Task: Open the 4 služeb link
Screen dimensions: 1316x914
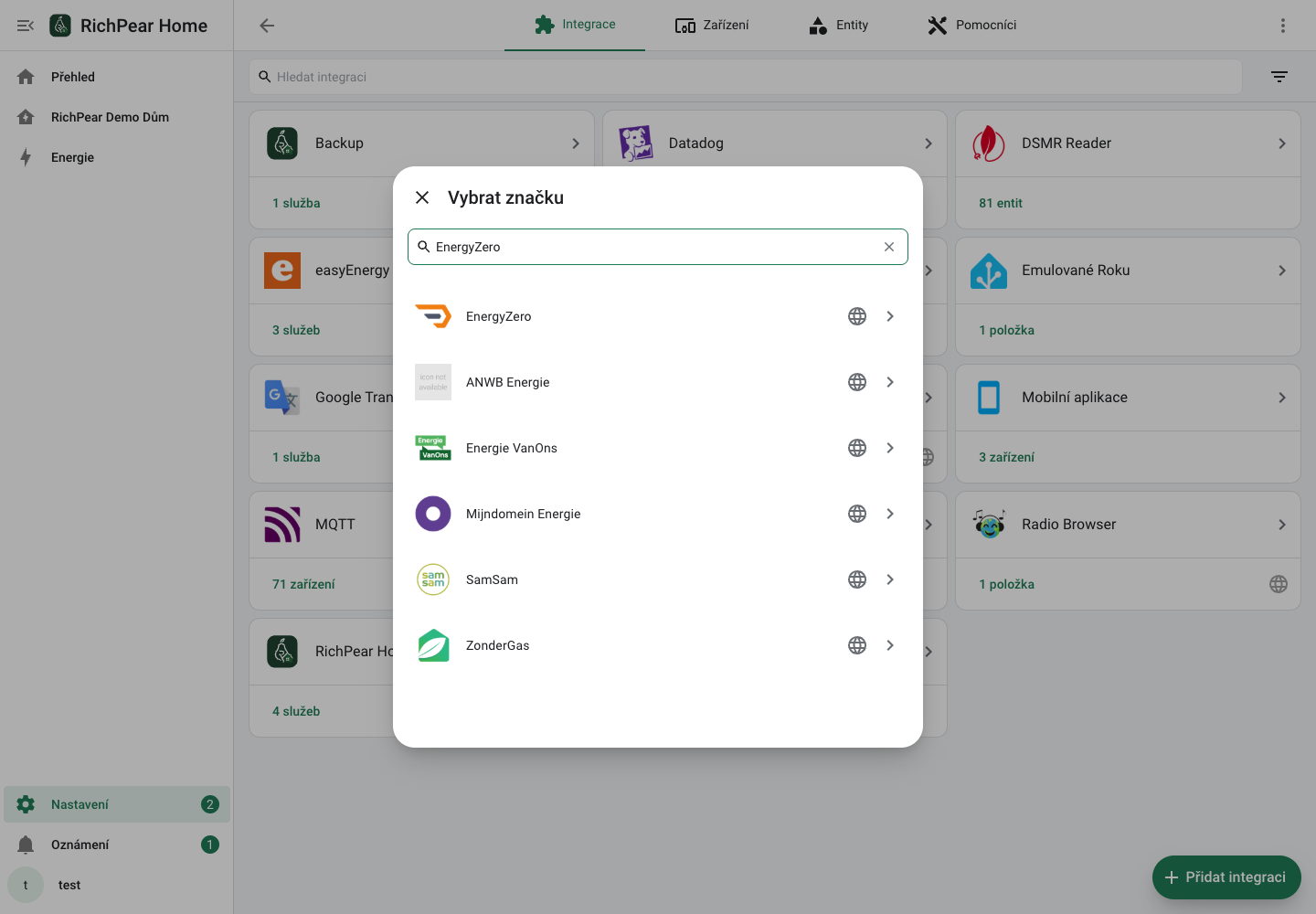Action: [x=296, y=711]
